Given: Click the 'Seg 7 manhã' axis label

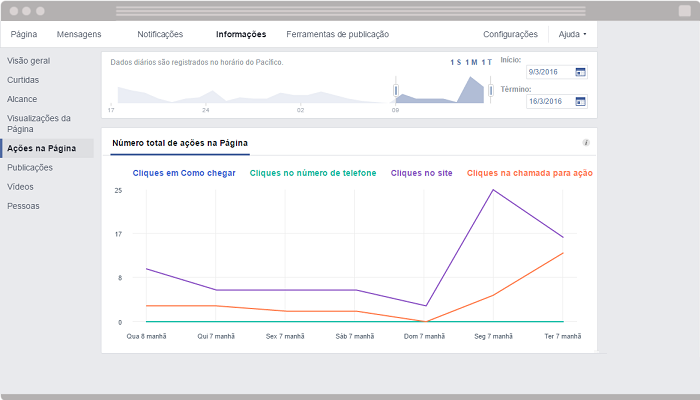Looking at the screenshot, I should 493,336.
